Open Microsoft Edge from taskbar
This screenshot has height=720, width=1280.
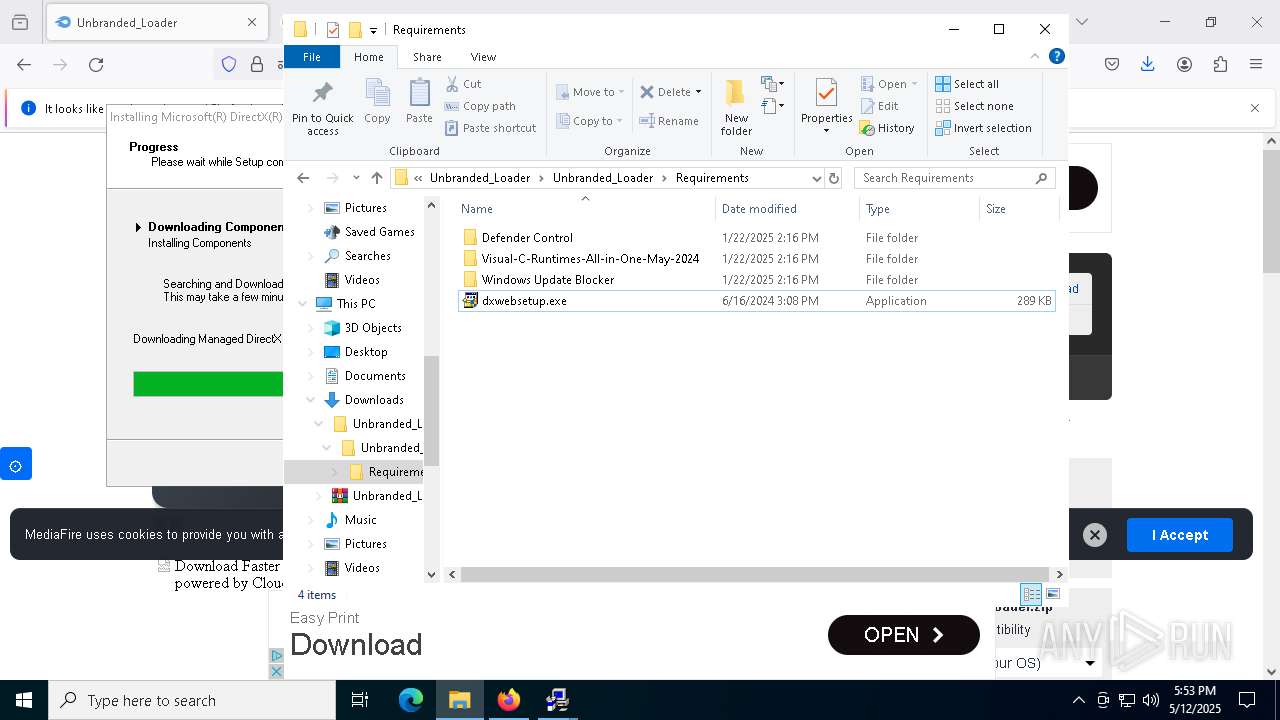coord(411,700)
